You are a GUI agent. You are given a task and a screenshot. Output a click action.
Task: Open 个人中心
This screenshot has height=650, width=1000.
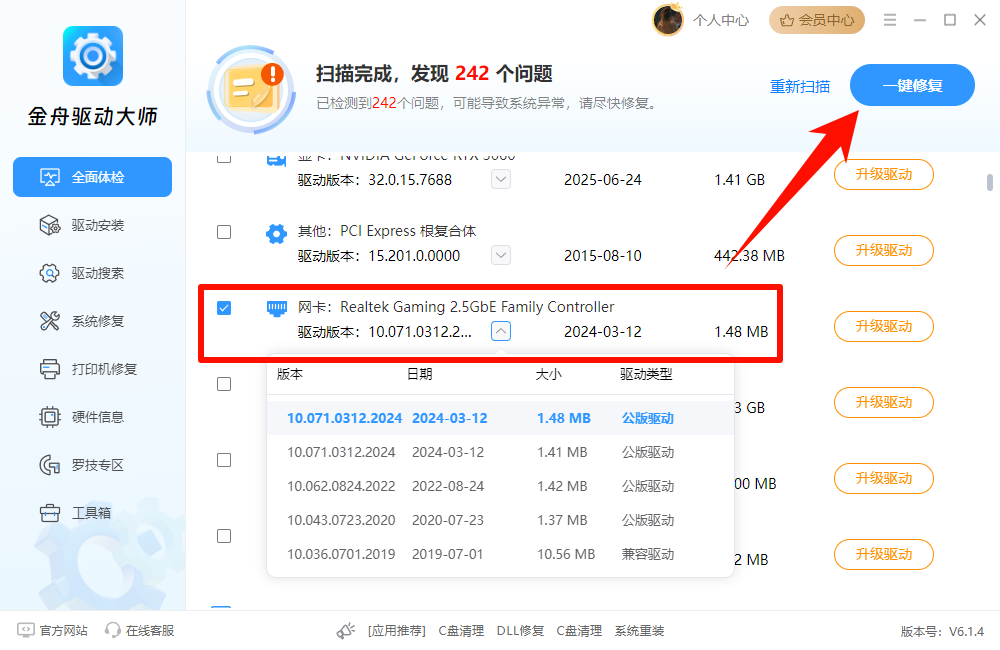click(x=721, y=20)
